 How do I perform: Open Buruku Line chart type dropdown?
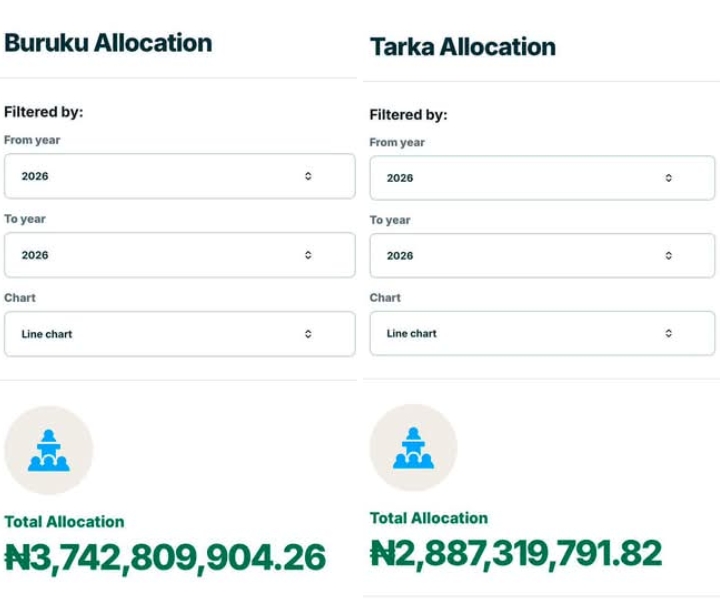(180, 334)
